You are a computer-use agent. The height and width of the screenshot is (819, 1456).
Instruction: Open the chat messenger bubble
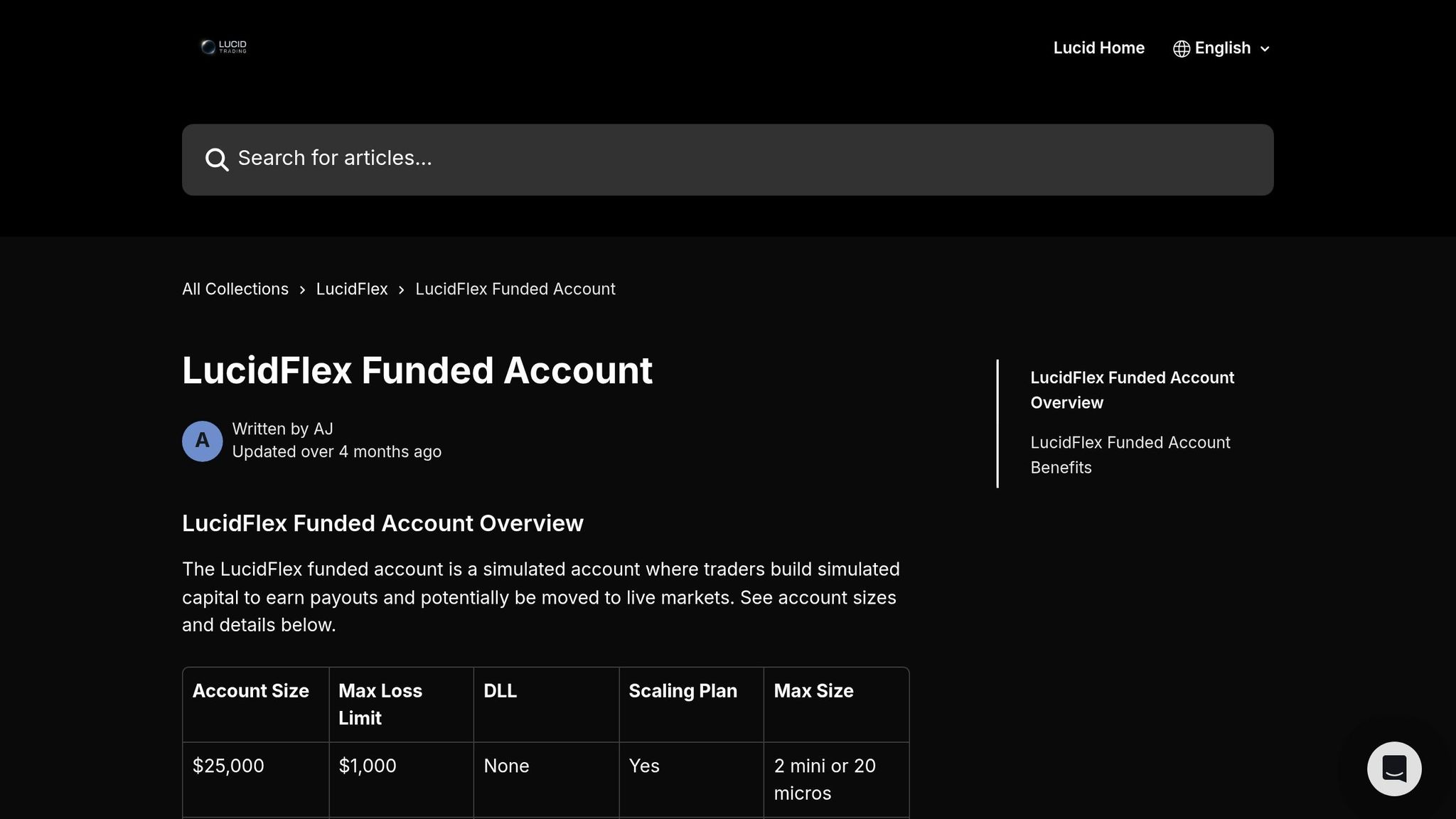click(x=1393, y=769)
